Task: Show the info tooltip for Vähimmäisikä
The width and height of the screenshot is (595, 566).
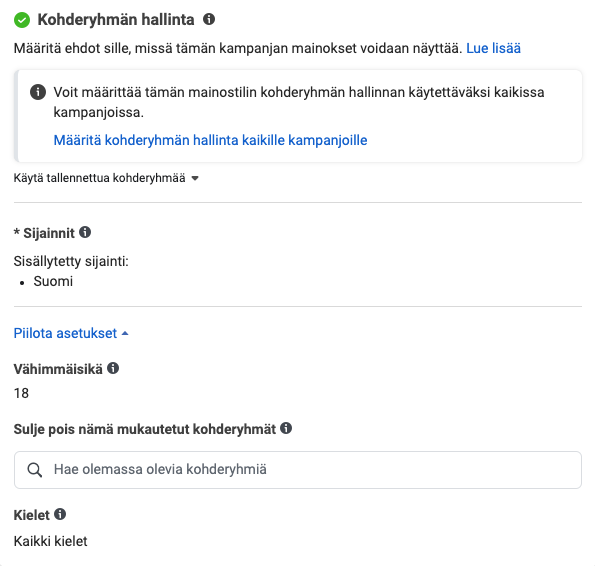Action: point(113,368)
